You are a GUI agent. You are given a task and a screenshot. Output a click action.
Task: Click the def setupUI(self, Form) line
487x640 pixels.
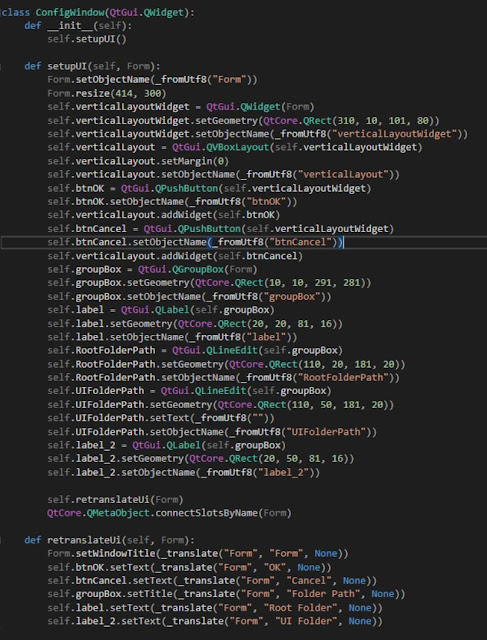92,66
